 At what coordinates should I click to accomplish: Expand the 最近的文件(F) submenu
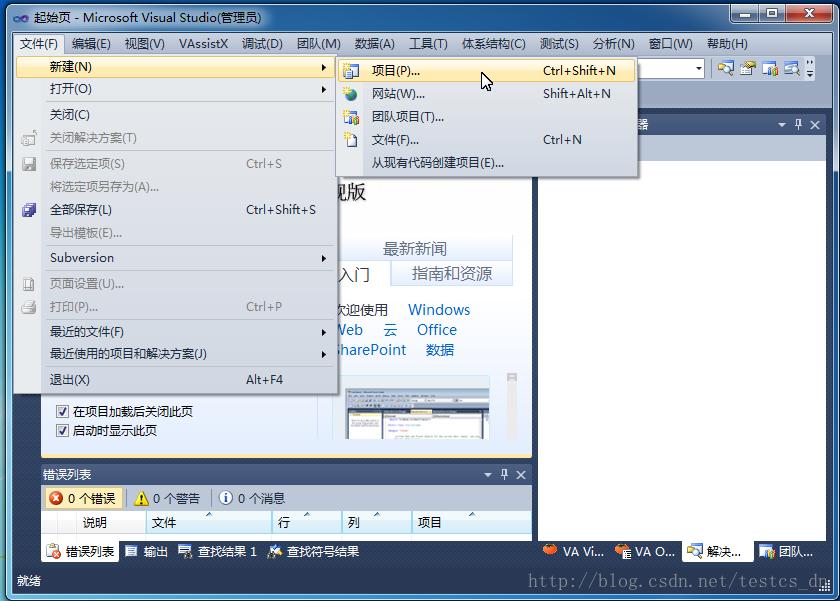click(x=324, y=333)
